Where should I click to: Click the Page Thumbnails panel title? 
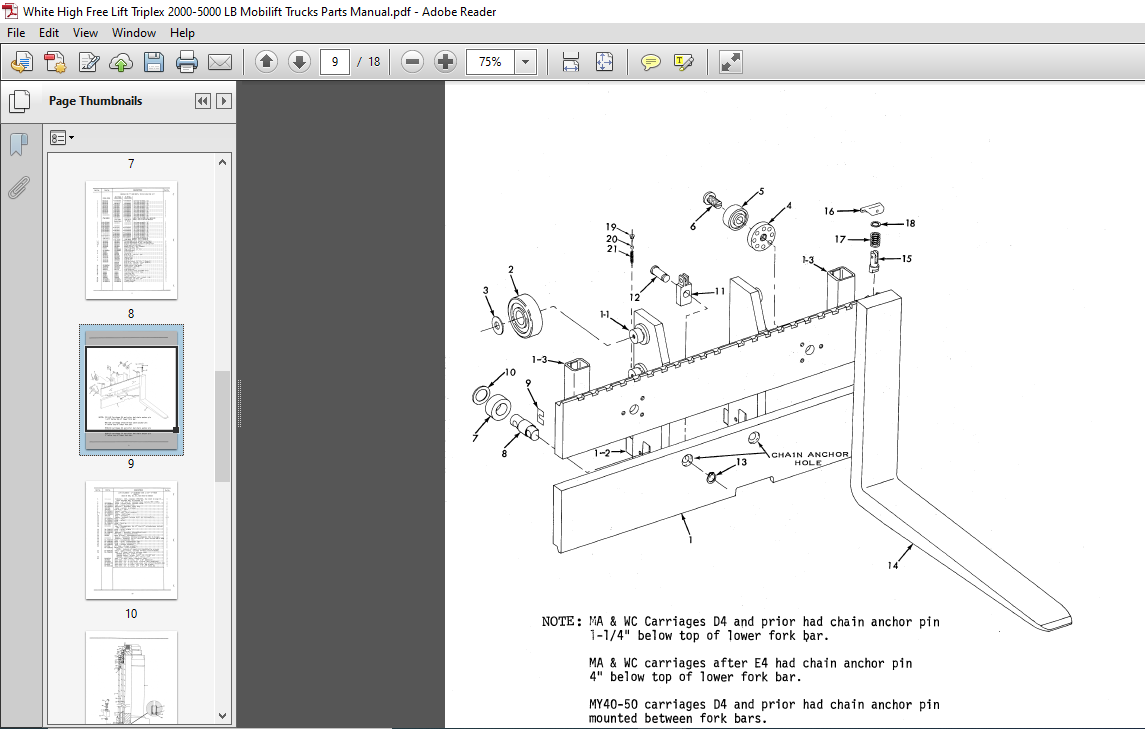pyautogui.click(x=96, y=101)
